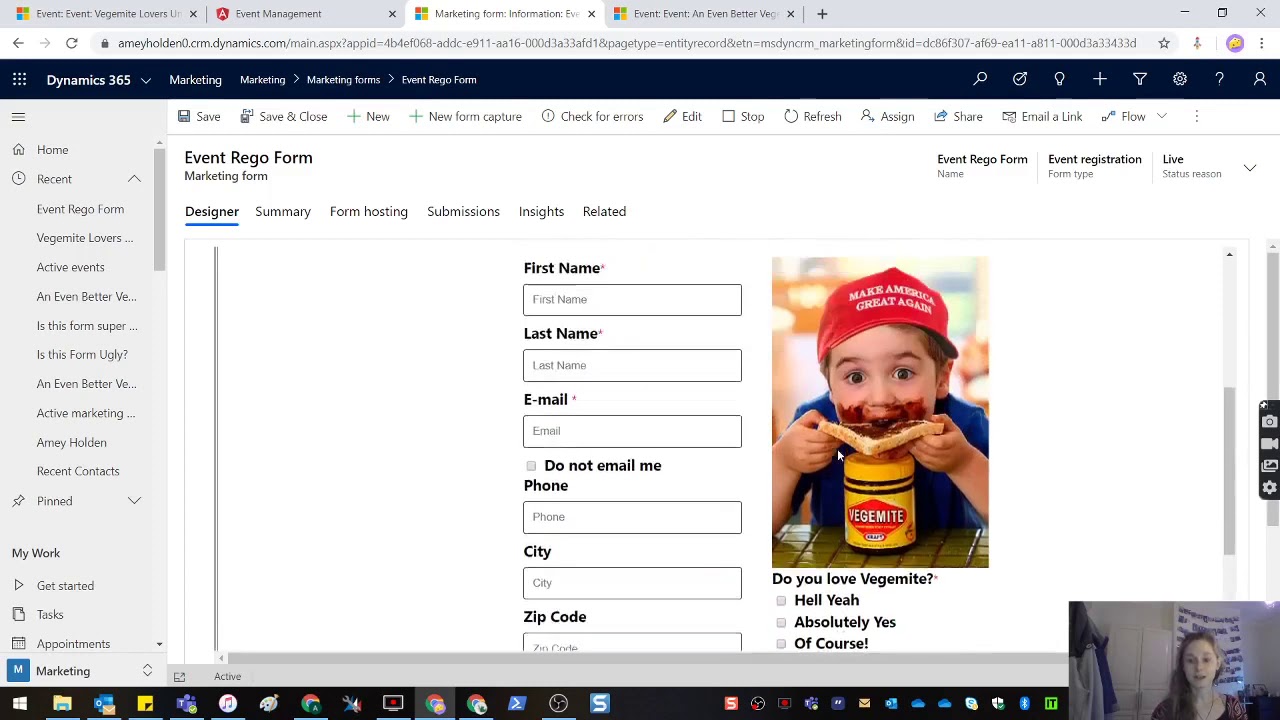Click the Vegemite kid image
This screenshot has width=1280, height=720.
pyautogui.click(x=880, y=412)
